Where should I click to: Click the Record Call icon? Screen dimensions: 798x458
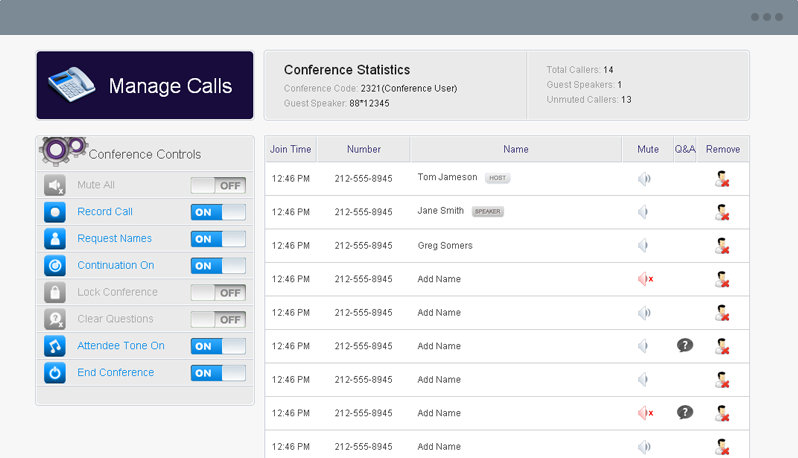54,212
